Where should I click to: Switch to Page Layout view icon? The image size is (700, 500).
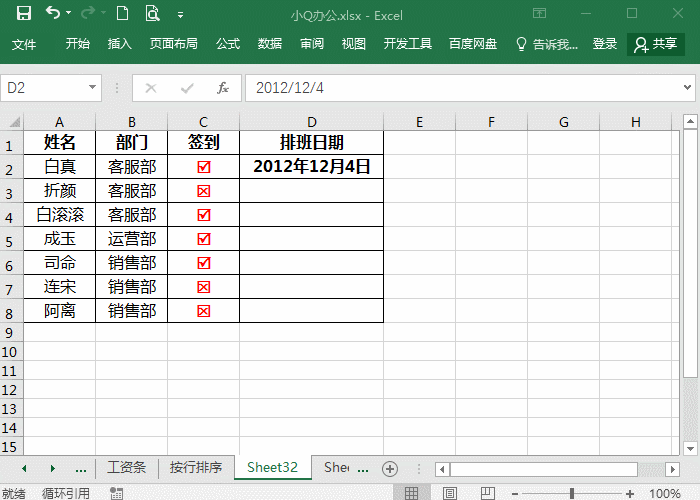[x=450, y=493]
